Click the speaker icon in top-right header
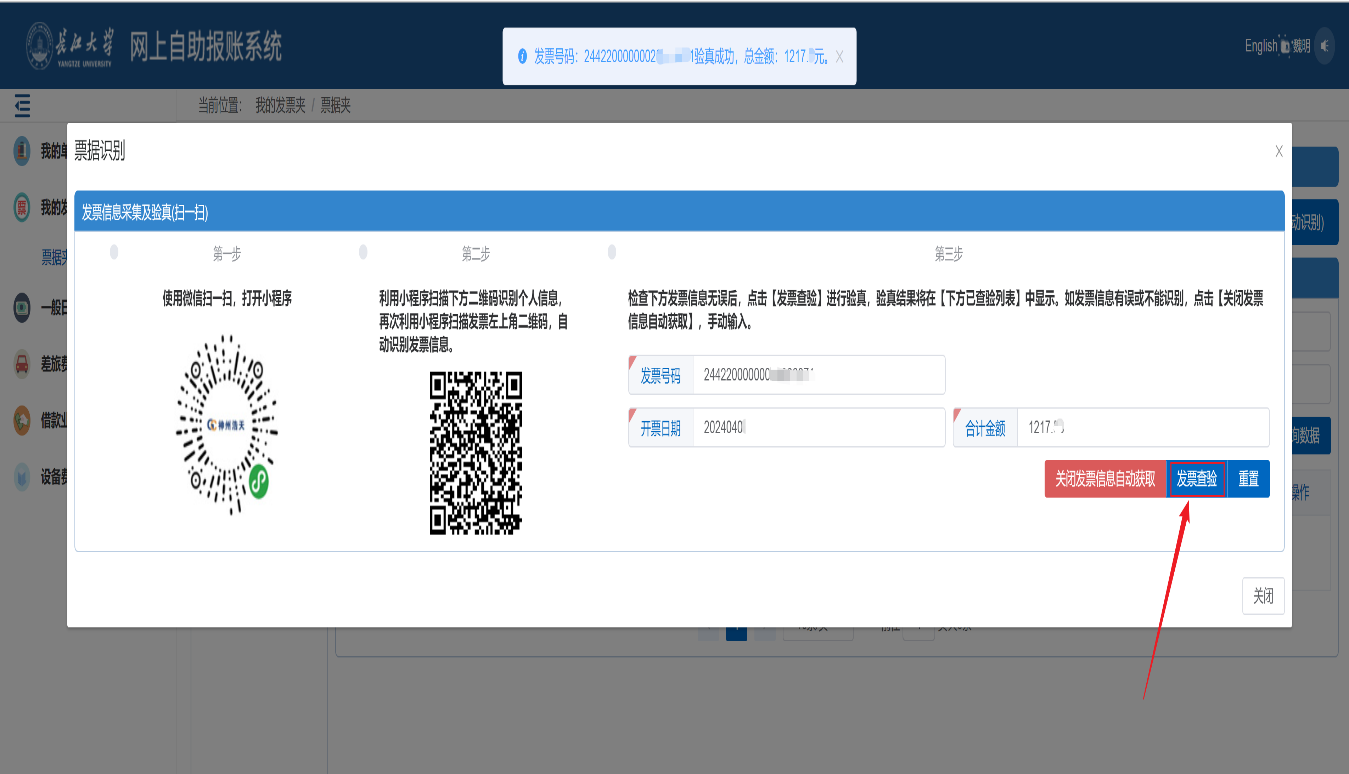This screenshot has height=774, width=1349. [1325, 46]
